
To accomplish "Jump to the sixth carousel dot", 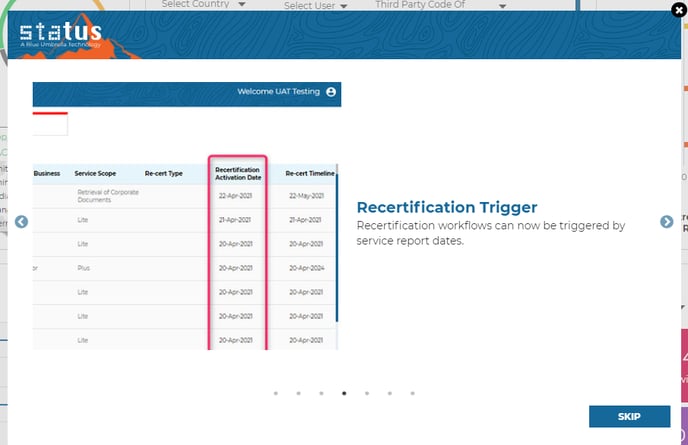I will tap(390, 393).
